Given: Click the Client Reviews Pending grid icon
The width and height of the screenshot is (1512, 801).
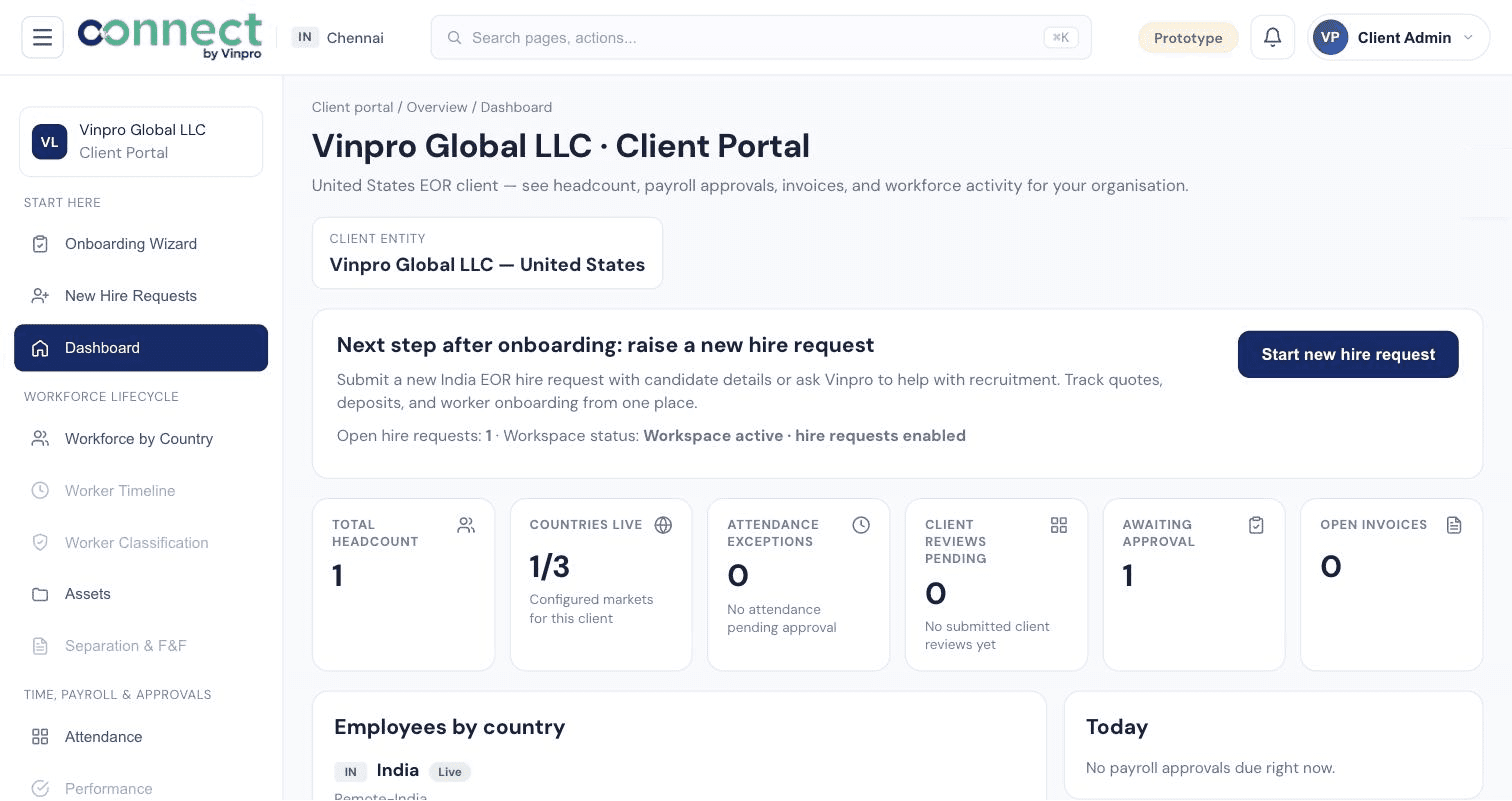Looking at the screenshot, I should (x=1059, y=525).
